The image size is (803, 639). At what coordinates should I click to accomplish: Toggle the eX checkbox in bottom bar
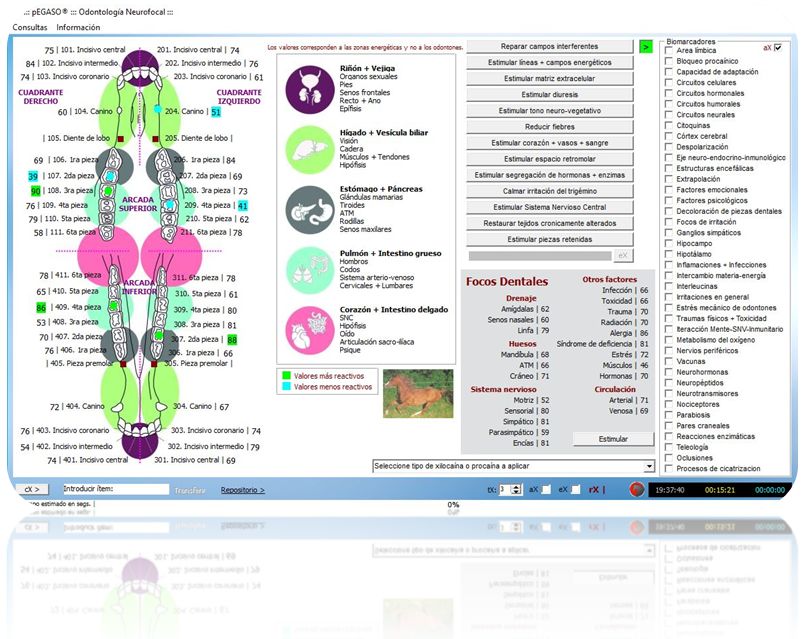576,489
